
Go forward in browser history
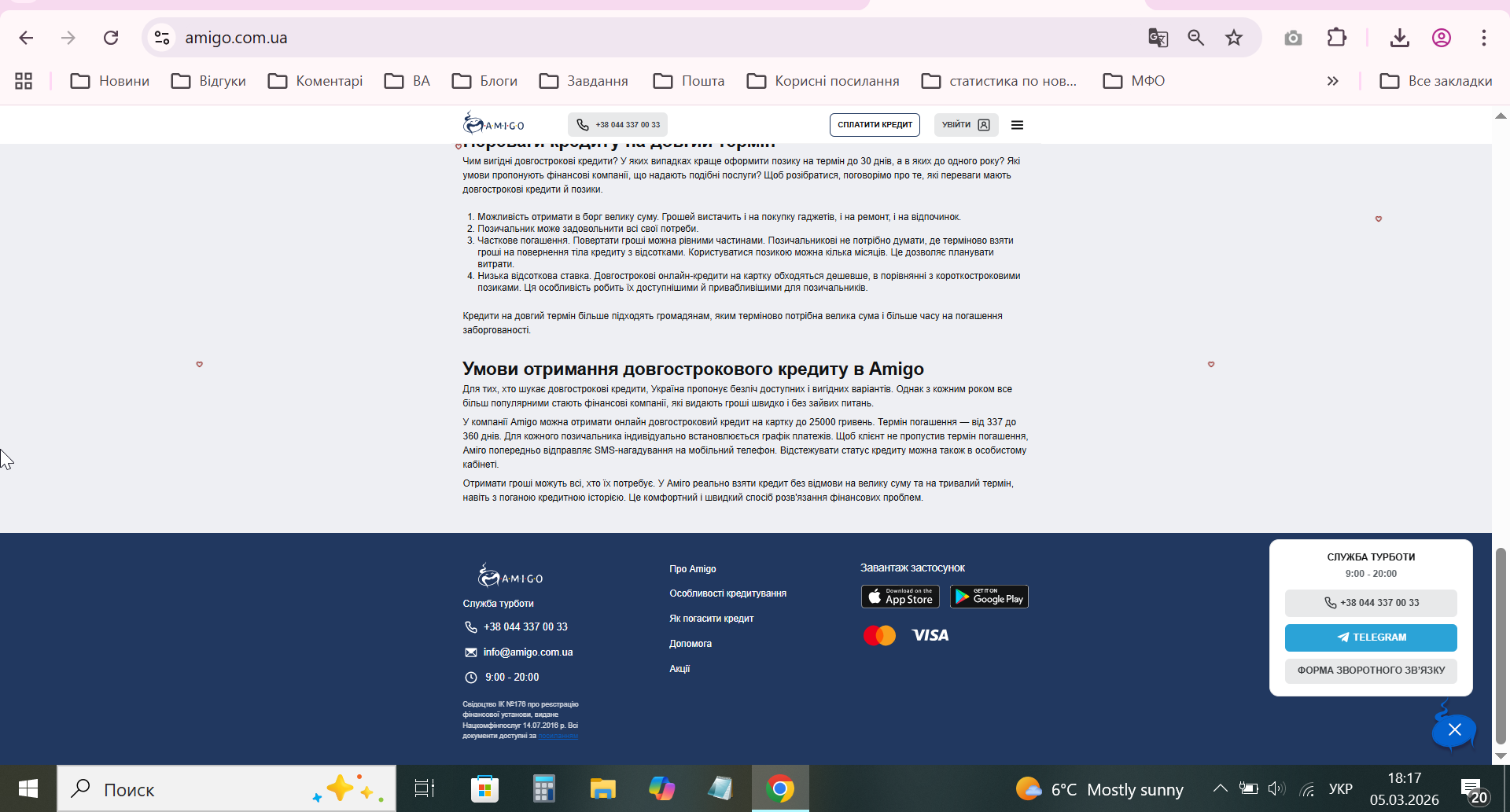click(68, 38)
